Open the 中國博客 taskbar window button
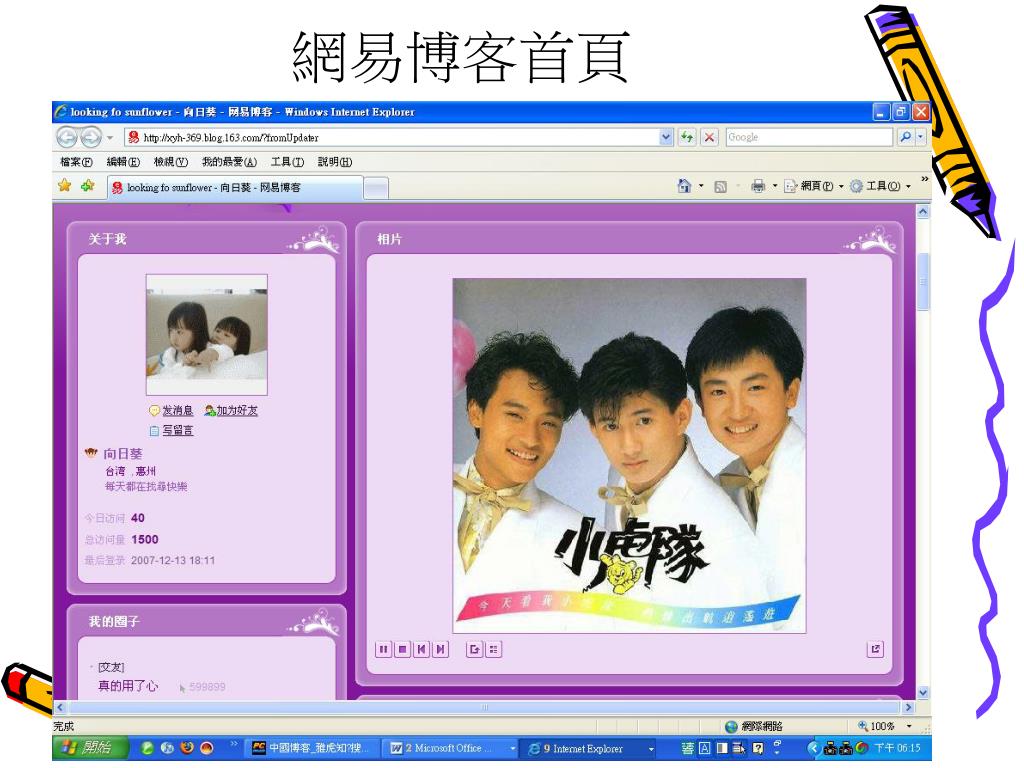Image resolution: width=1024 pixels, height=768 pixels. (x=312, y=748)
